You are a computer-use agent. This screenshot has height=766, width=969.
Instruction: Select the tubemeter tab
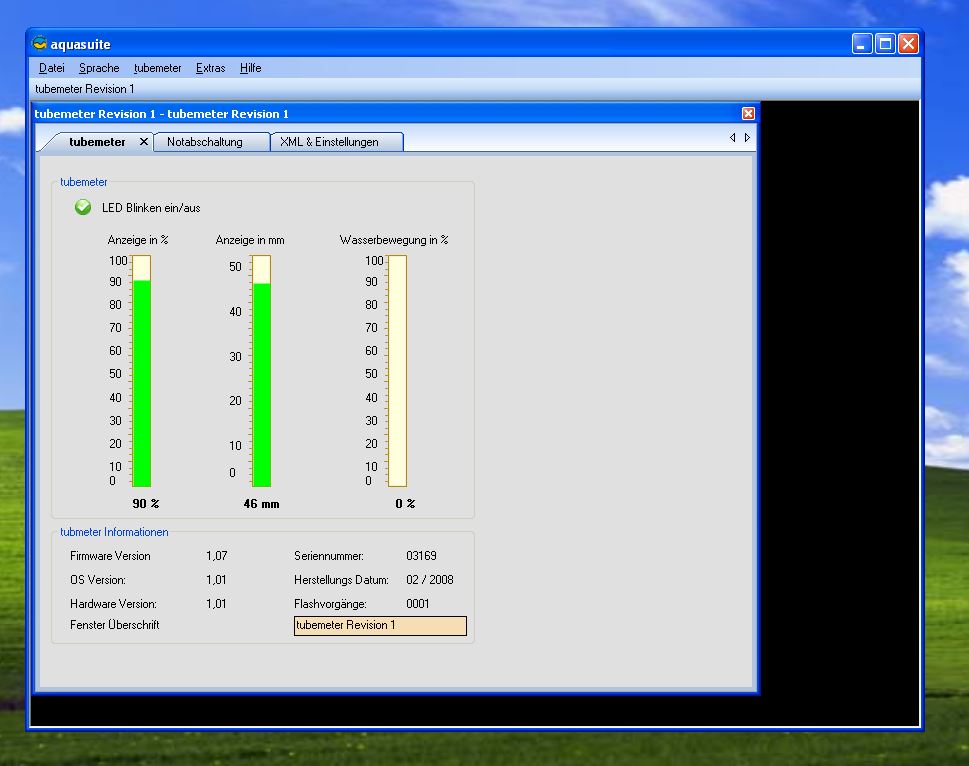click(97, 142)
